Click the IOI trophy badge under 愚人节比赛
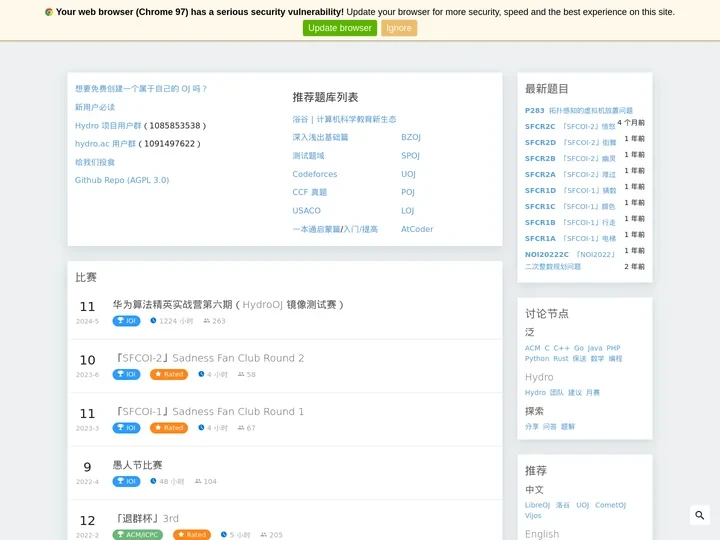This screenshot has height=540, width=720. tap(126, 481)
